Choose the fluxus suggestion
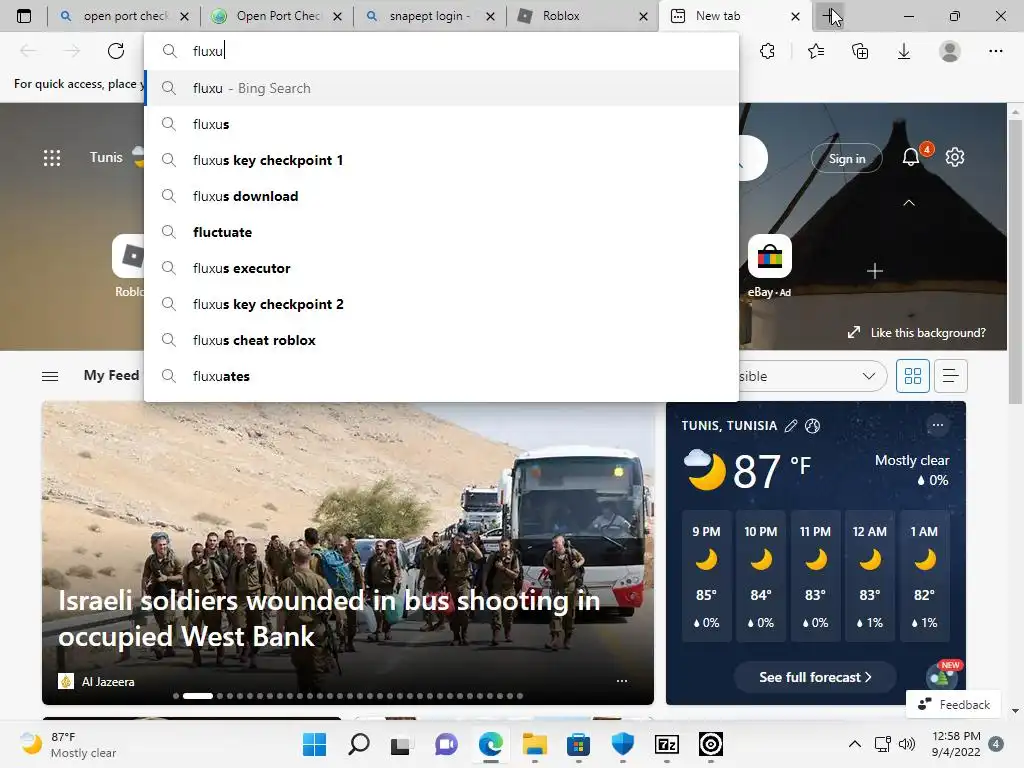1024x768 pixels. (x=441, y=124)
